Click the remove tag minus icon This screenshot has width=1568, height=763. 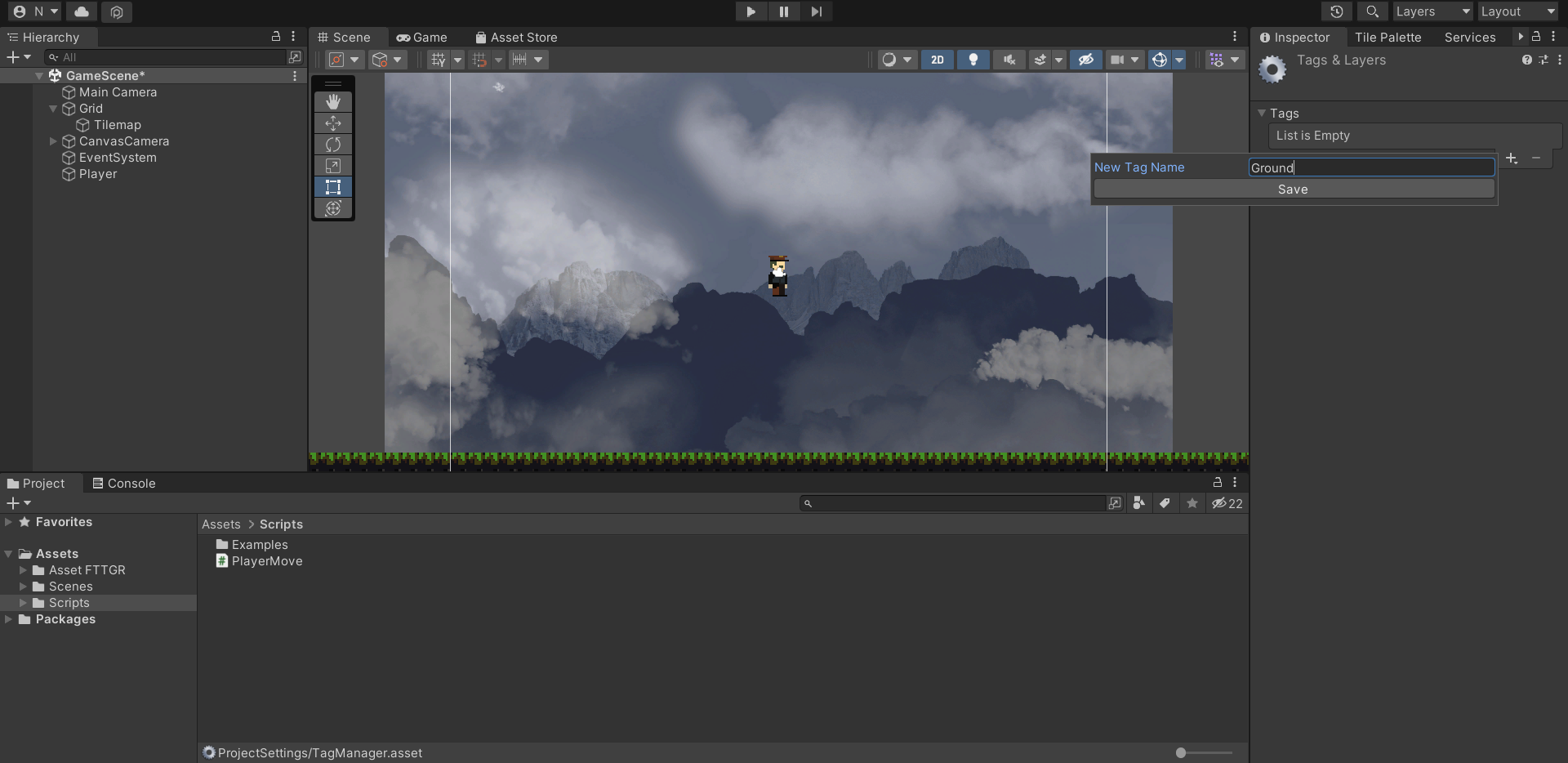pyautogui.click(x=1536, y=158)
